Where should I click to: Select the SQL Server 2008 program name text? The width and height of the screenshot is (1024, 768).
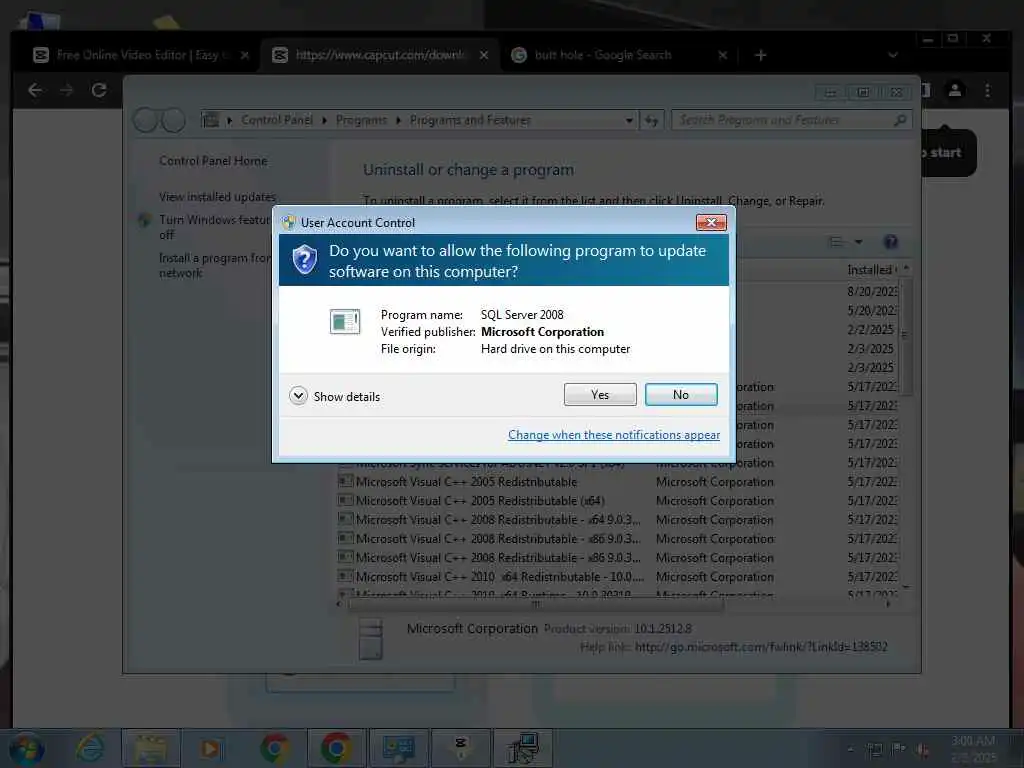coord(522,315)
